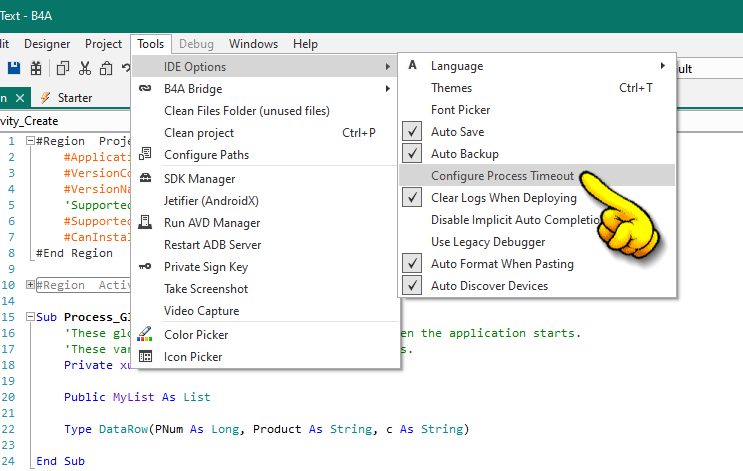
Task: Click the Run AVD Manager icon
Action: (145, 223)
